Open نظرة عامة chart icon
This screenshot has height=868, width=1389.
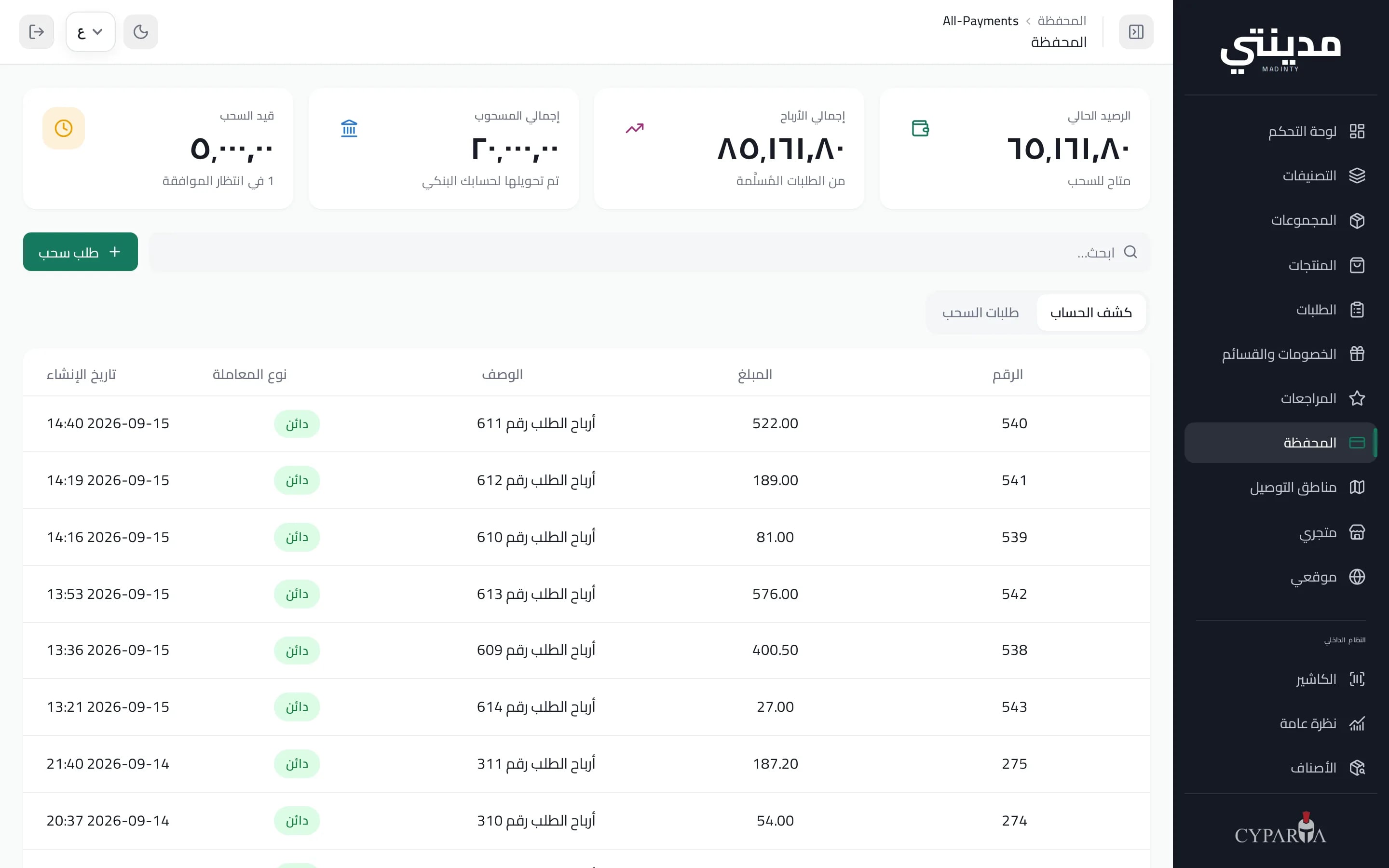[x=1357, y=723]
